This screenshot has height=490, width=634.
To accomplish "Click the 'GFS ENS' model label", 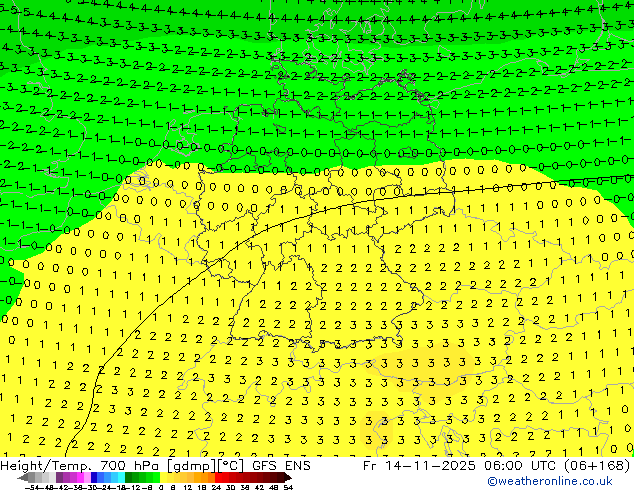I will point(281,465).
